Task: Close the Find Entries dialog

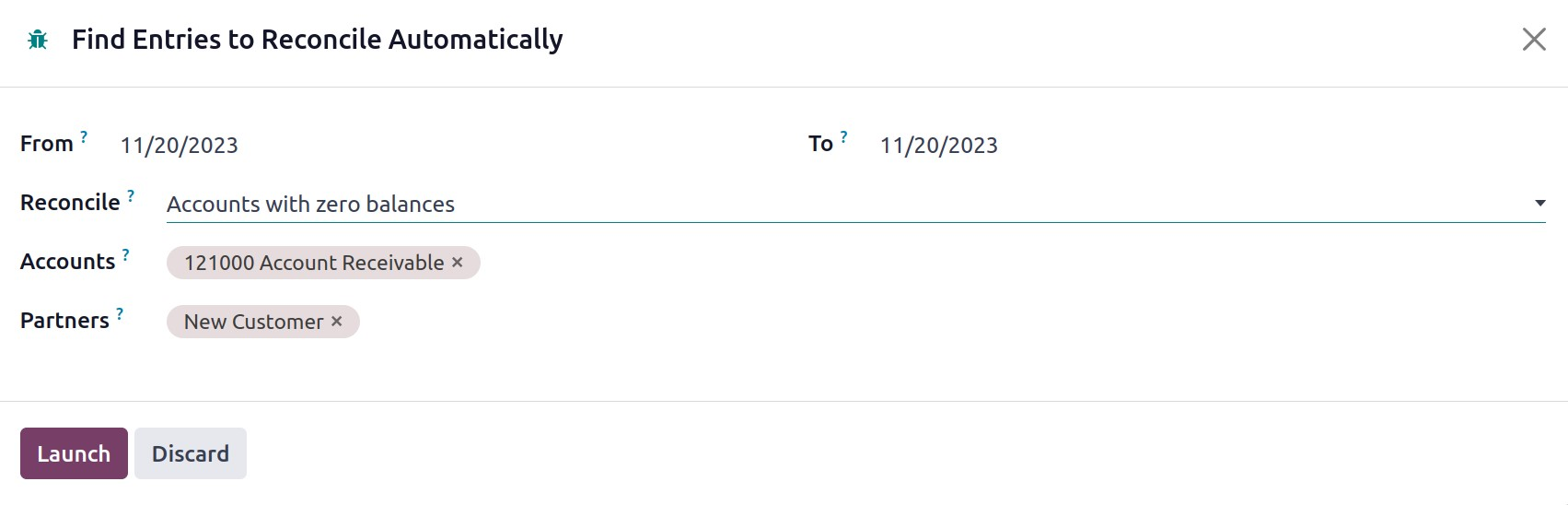Action: [1533, 40]
